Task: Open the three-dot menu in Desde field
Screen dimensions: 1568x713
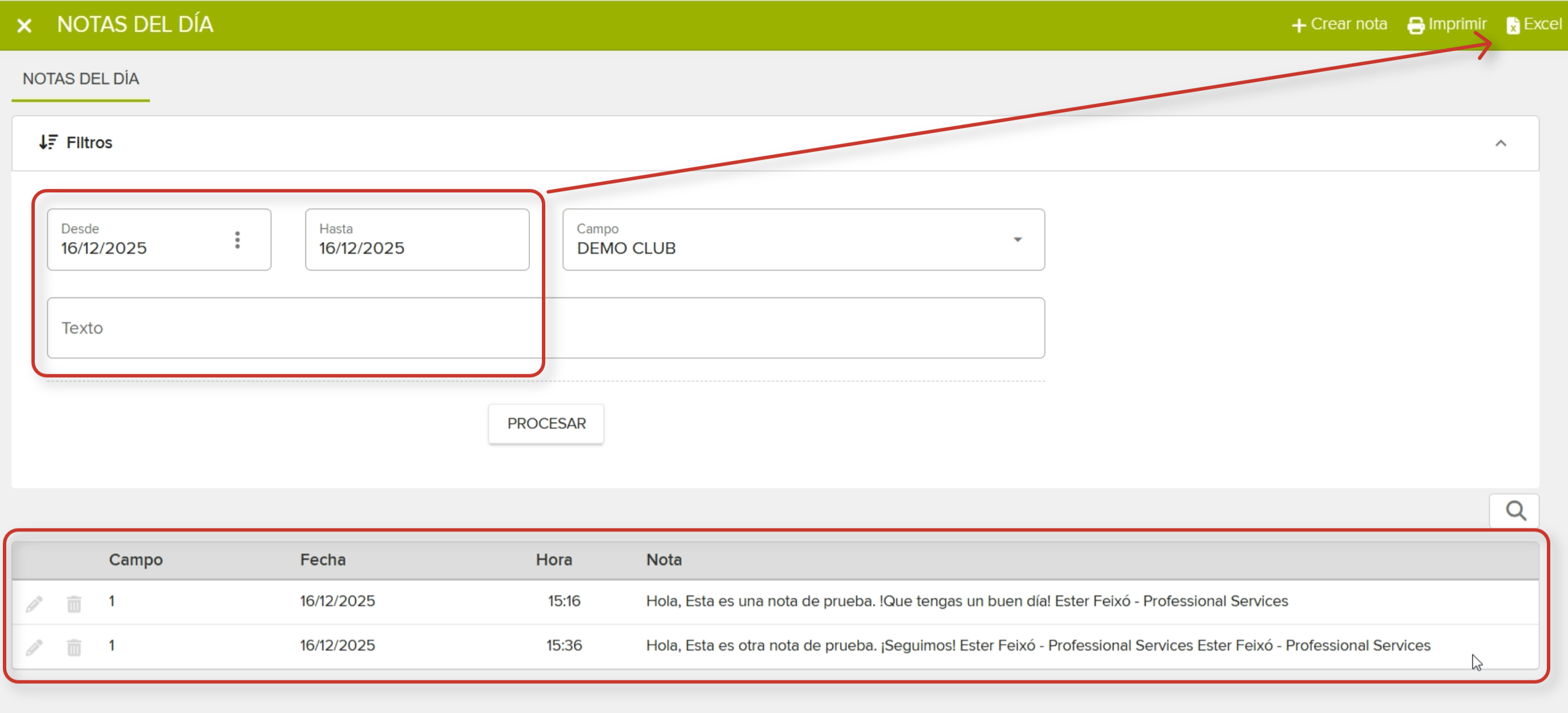Action: pos(238,240)
